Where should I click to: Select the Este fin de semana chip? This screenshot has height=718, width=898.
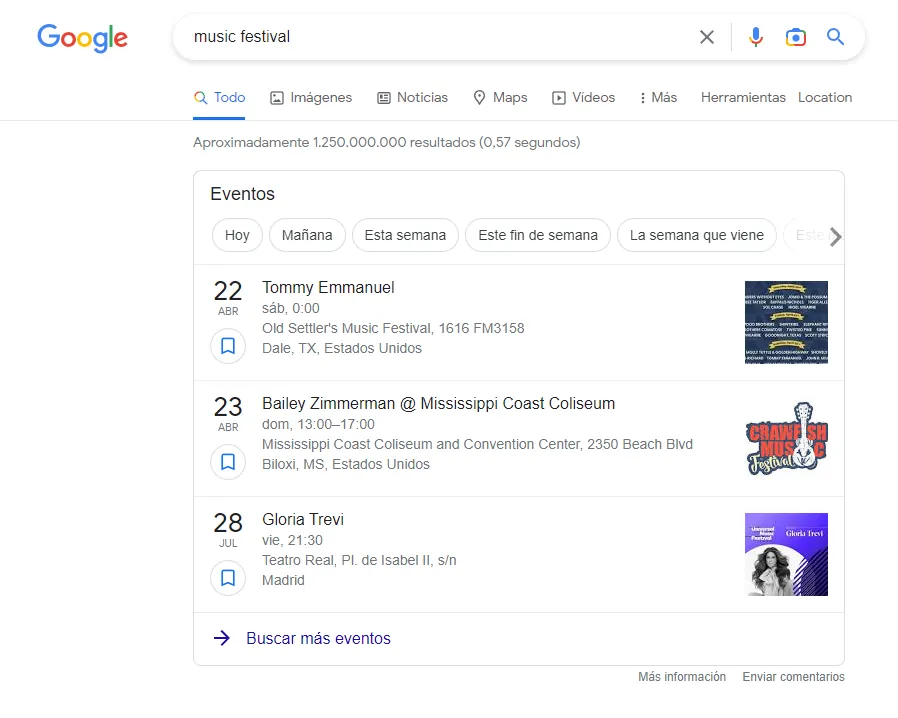[x=538, y=235]
